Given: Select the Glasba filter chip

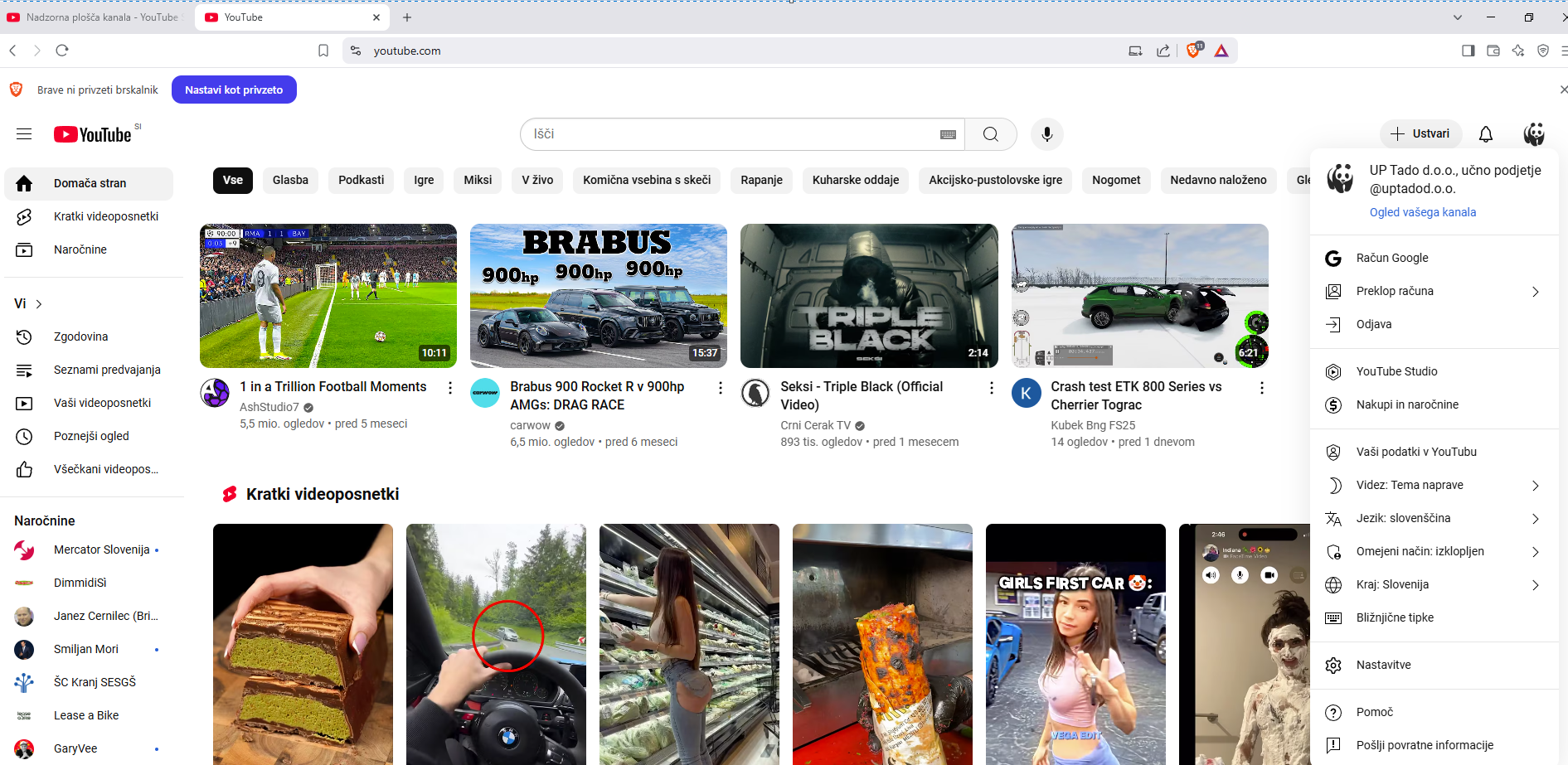Looking at the screenshot, I should coord(290,180).
